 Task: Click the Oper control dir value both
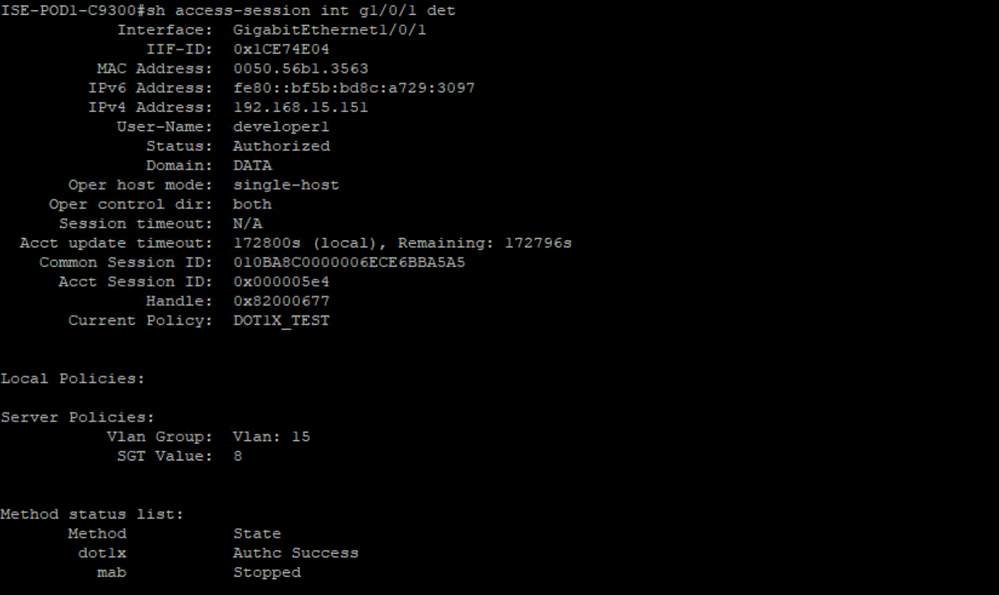coord(252,204)
